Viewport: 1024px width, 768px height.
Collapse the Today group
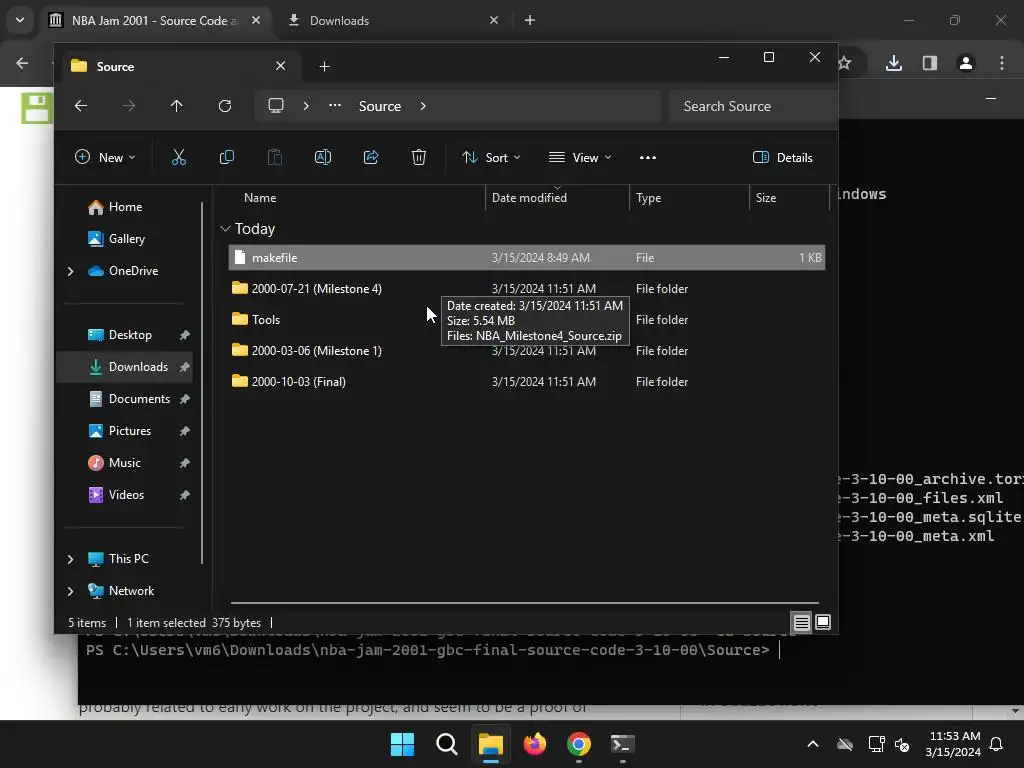[x=225, y=229]
